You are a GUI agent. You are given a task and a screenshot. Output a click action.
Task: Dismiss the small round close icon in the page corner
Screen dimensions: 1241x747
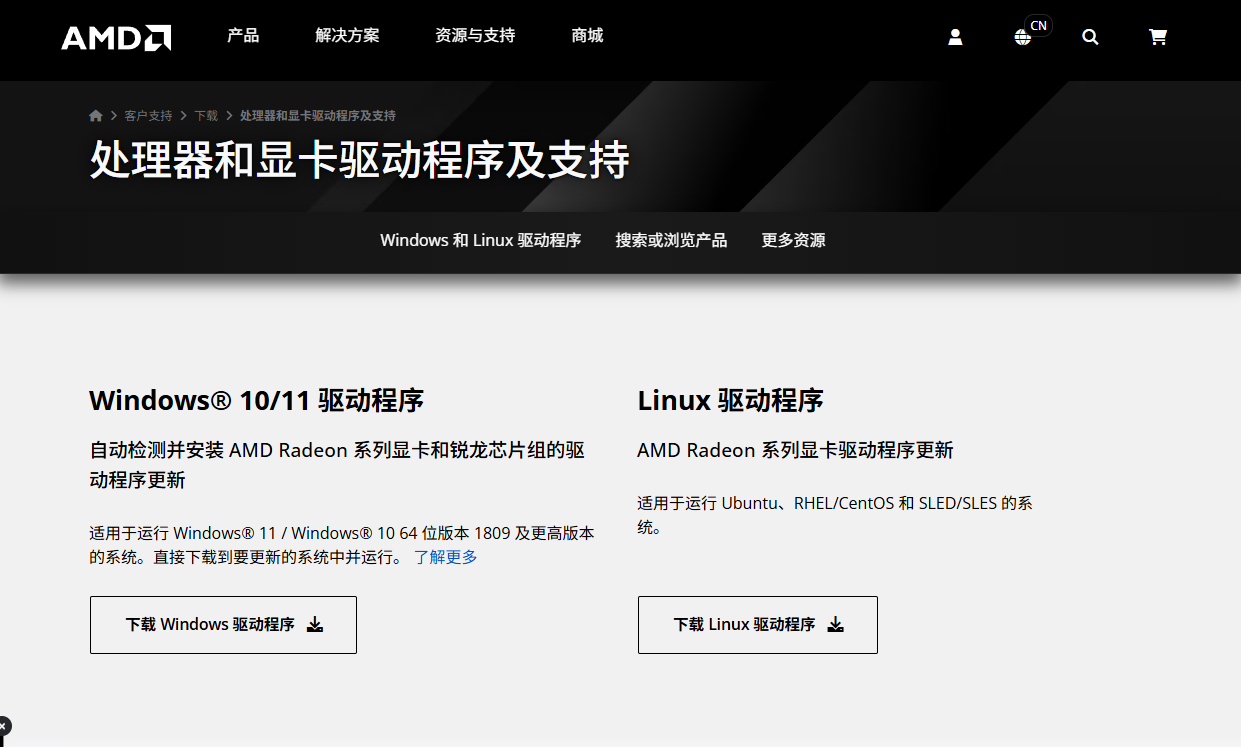(3, 726)
